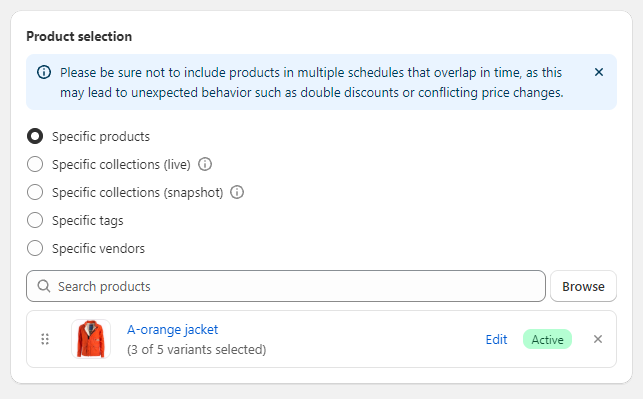Show info tooltip for Specific collections (live)

click(x=205, y=164)
